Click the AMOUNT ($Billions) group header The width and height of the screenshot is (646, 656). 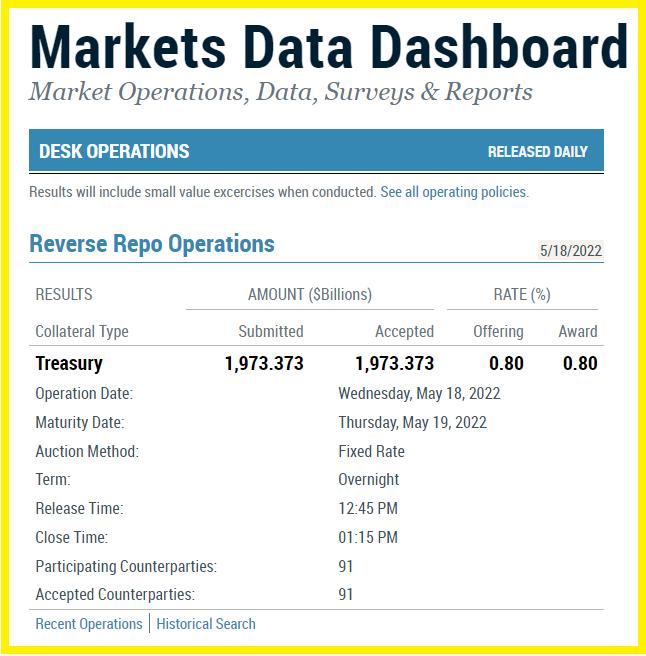[309, 295]
